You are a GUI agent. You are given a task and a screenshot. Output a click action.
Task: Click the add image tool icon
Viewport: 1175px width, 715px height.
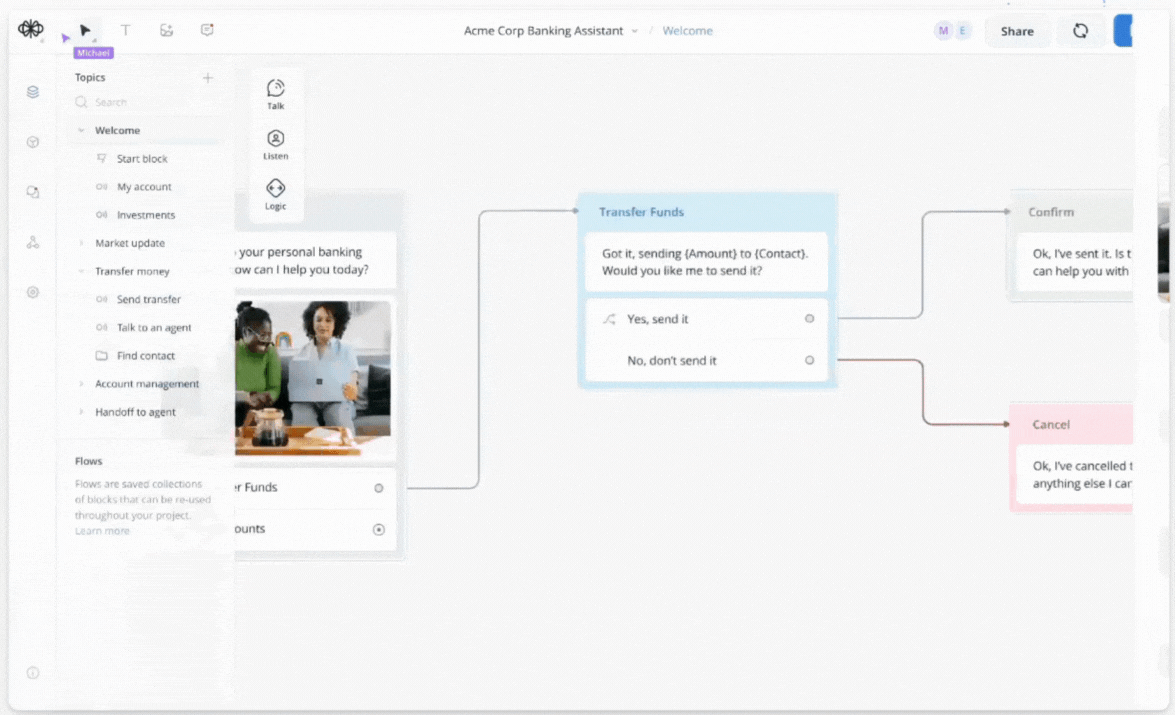click(x=166, y=31)
